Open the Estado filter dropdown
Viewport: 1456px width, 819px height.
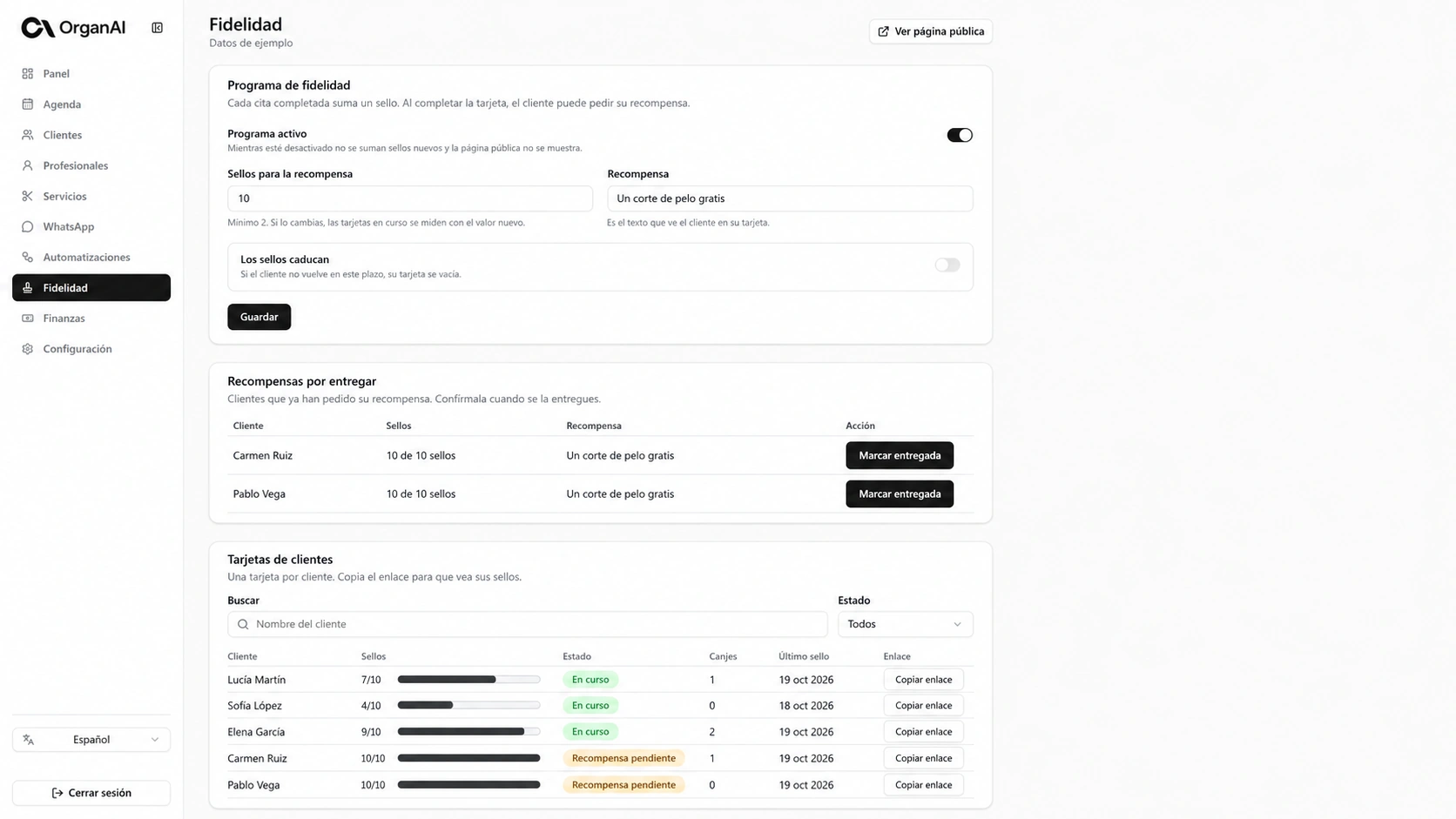906,624
